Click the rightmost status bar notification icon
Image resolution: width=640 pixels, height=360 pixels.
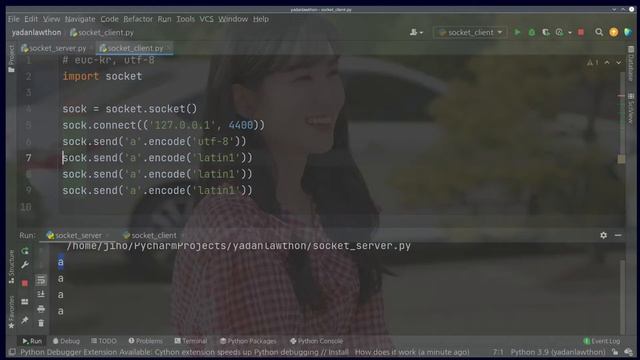point(628,352)
